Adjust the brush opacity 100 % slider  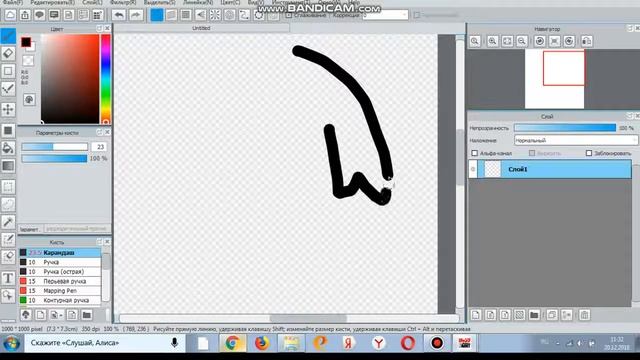pyautogui.click(x=54, y=158)
